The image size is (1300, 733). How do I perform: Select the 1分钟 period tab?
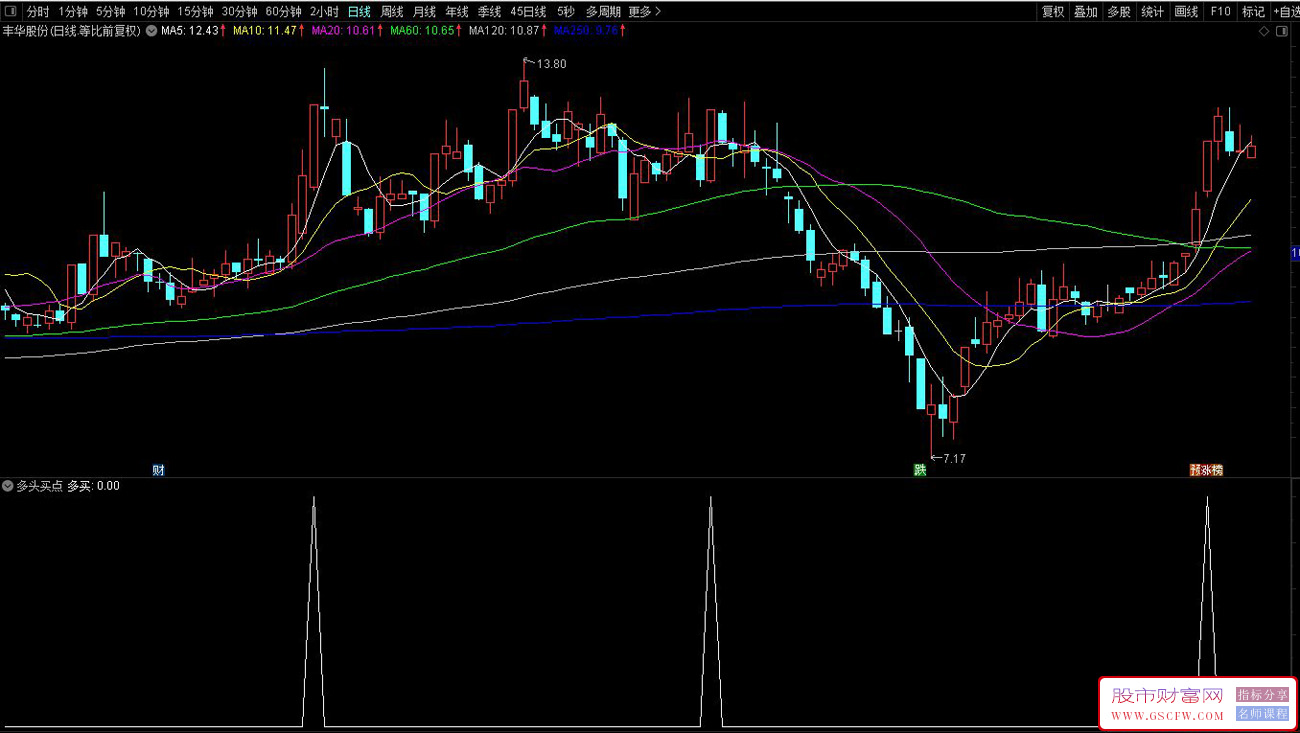73,12
